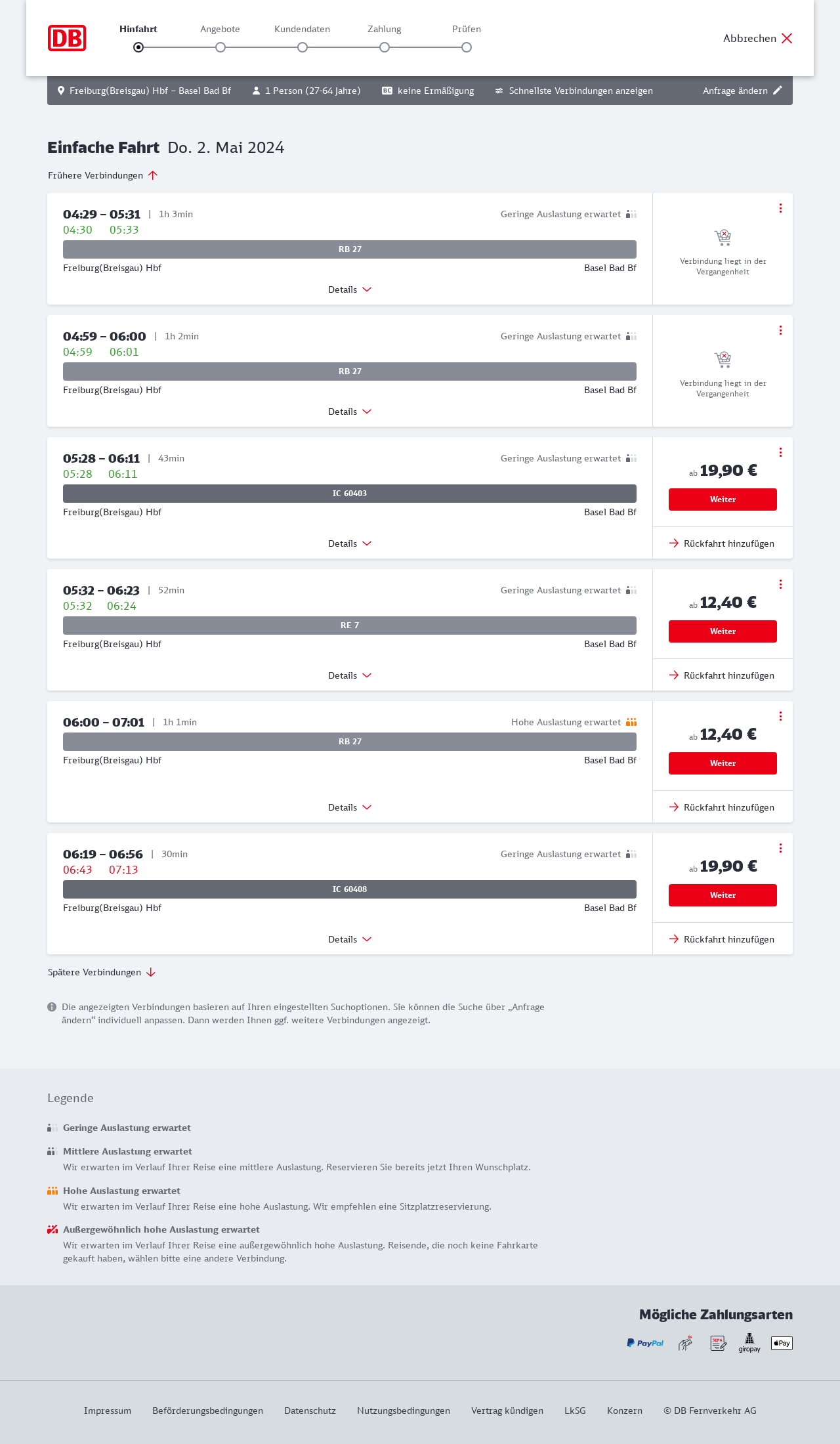This screenshot has height=1444, width=840.
Task: Expand Details for the 05:32 RE 7 connection
Action: (350, 675)
